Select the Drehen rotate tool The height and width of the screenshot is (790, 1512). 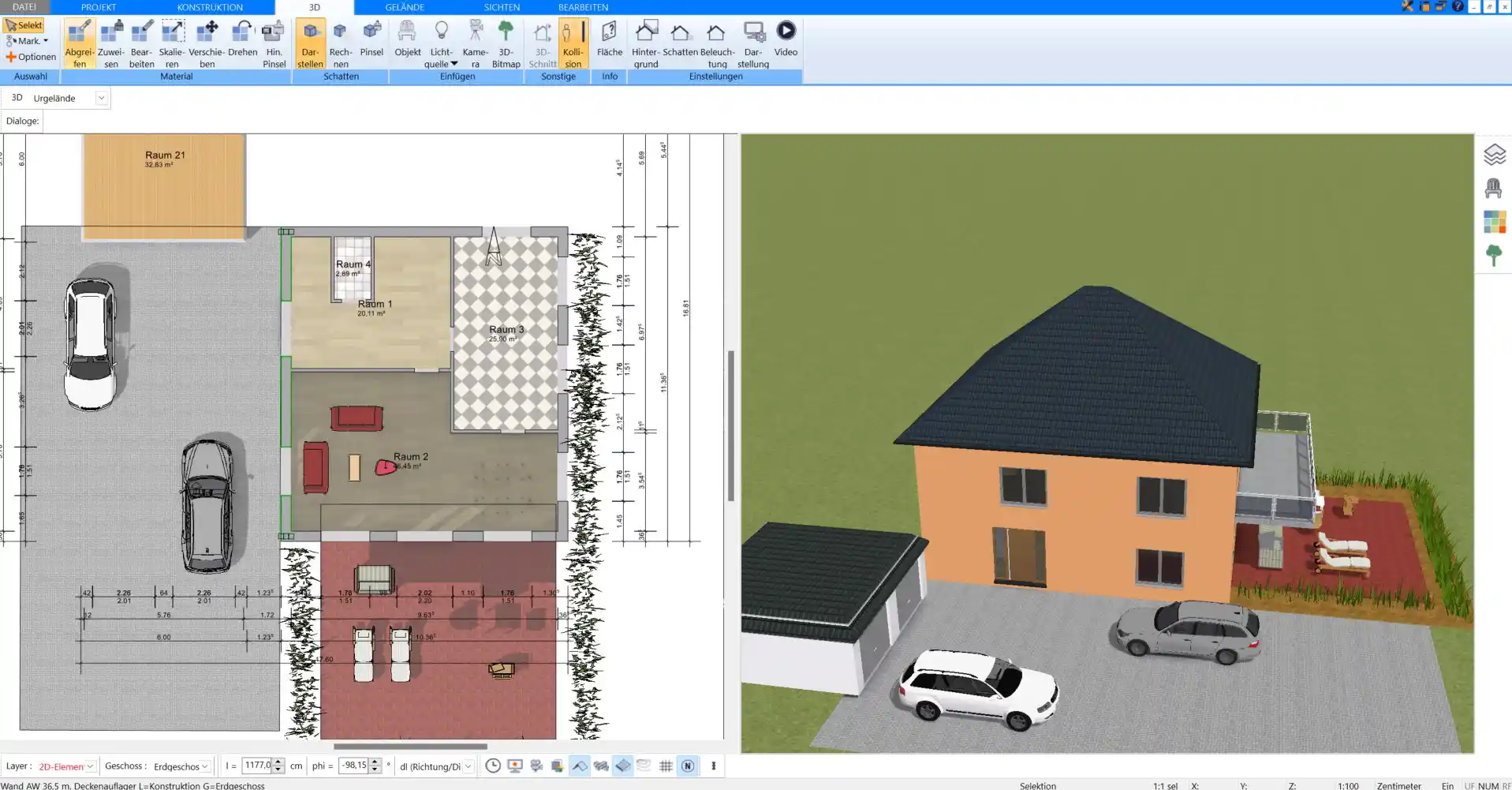pos(242,38)
